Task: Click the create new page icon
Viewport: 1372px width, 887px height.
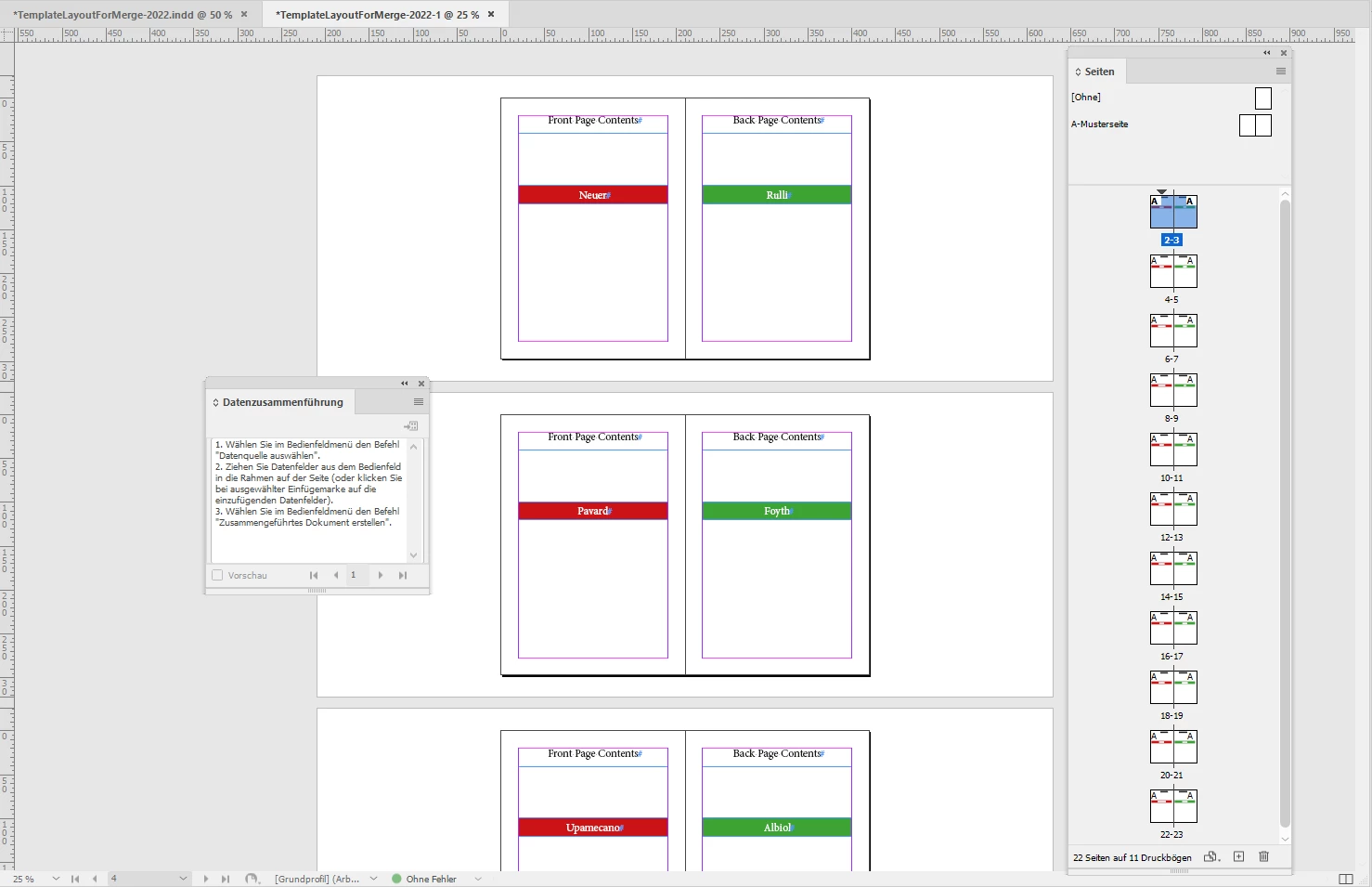Action: (1238, 856)
